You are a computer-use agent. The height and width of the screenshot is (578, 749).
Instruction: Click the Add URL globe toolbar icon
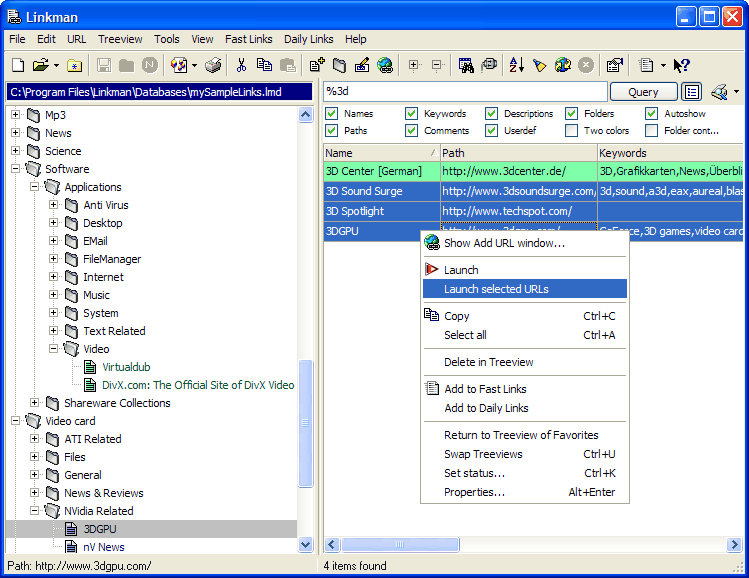coord(385,65)
